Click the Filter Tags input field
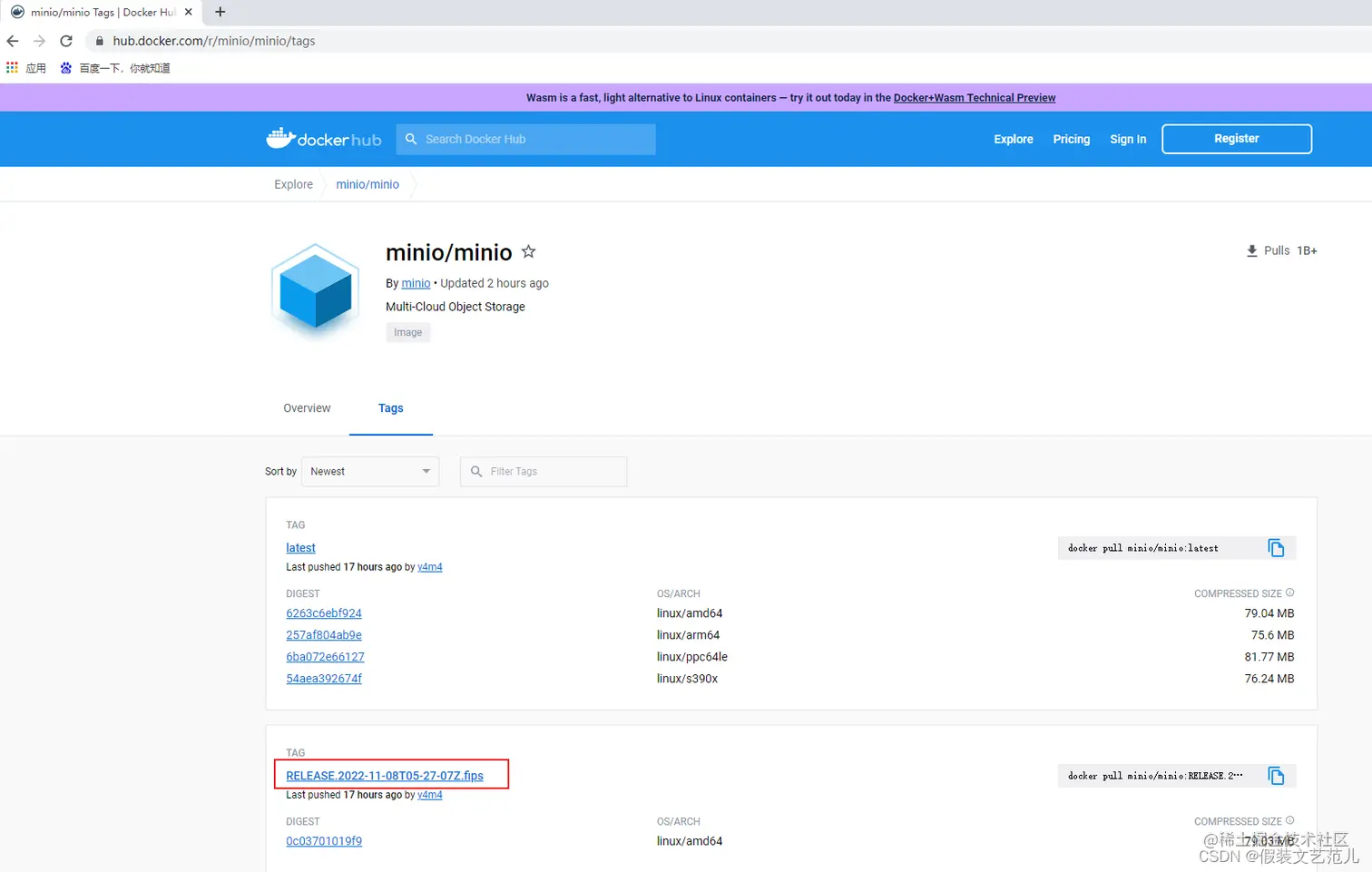 point(544,471)
